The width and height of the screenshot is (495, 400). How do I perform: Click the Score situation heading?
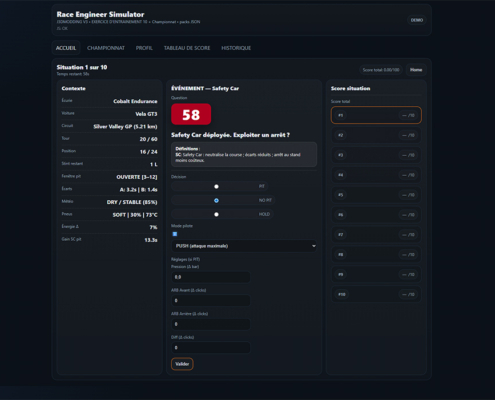[x=350, y=88]
